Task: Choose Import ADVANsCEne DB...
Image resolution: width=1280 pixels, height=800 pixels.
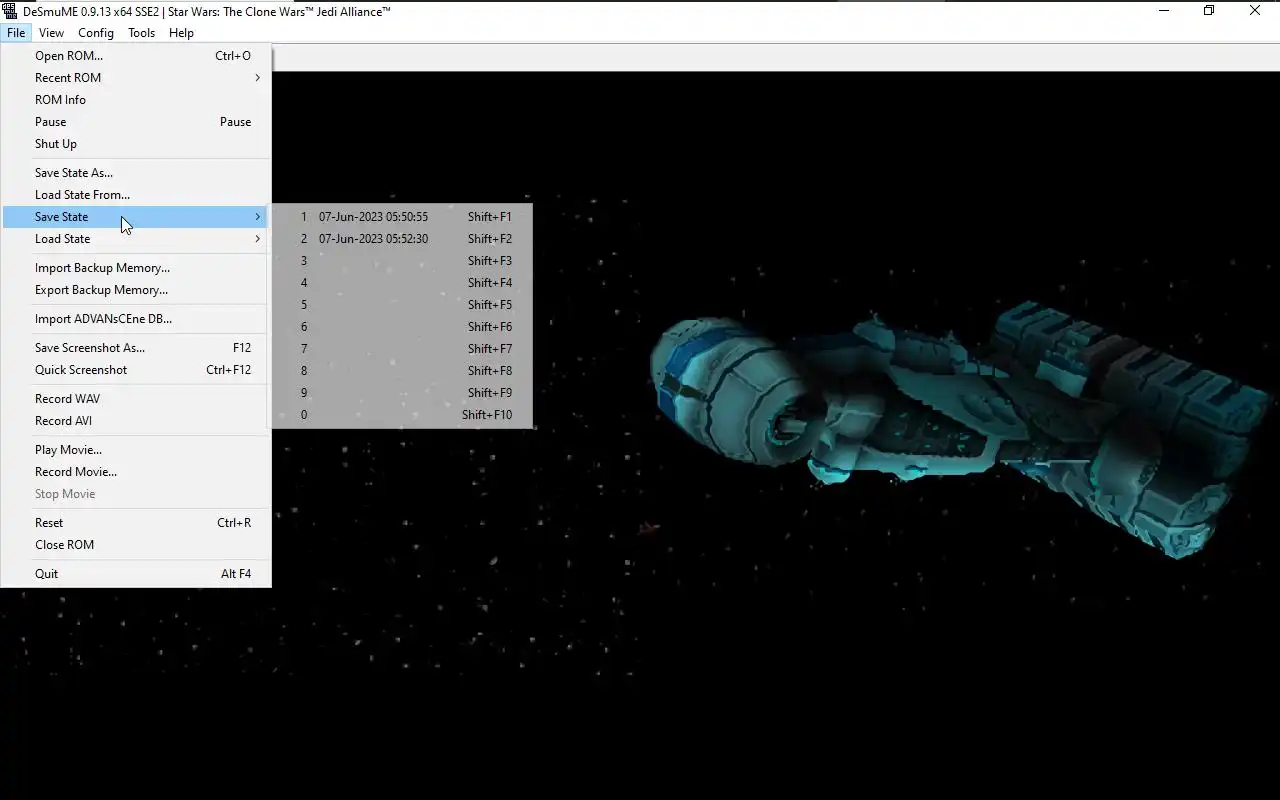Action: [x=136, y=319]
